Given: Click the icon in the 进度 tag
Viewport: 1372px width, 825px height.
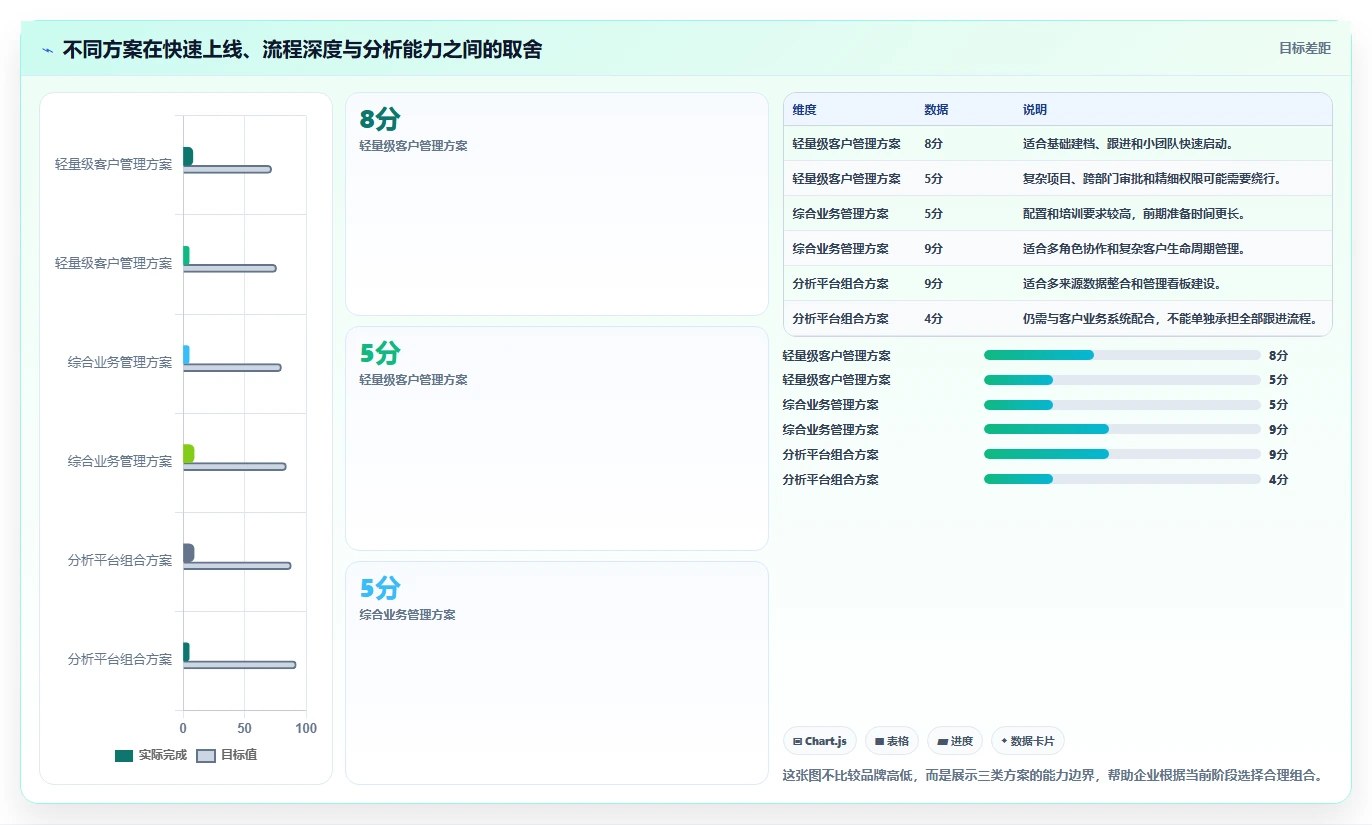Looking at the screenshot, I should (943, 741).
